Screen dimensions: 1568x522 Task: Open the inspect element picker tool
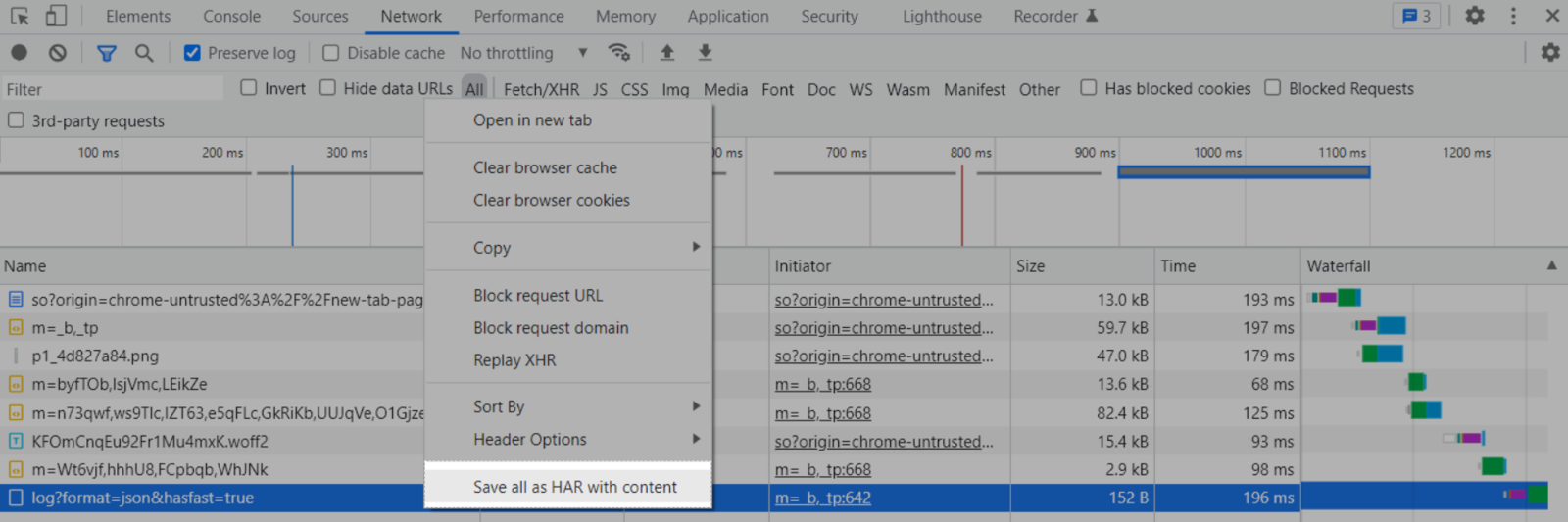pyautogui.click(x=20, y=16)
